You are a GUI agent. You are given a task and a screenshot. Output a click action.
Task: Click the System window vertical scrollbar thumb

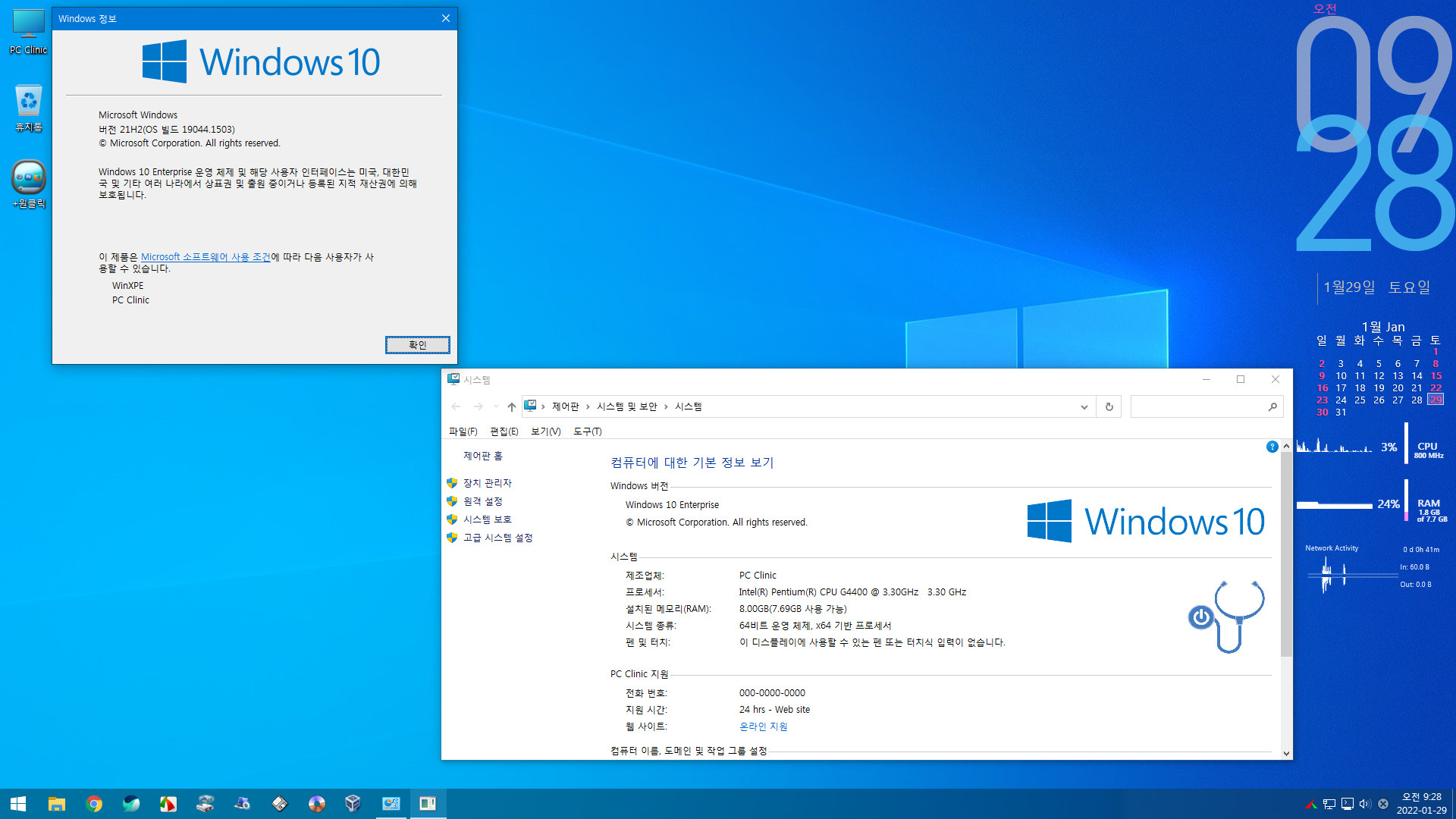coord(1286,554)
